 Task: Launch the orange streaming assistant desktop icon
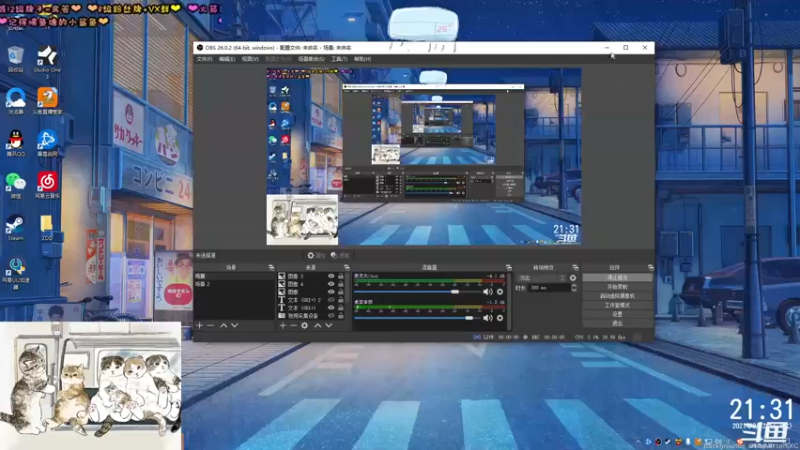click(47, 101)
